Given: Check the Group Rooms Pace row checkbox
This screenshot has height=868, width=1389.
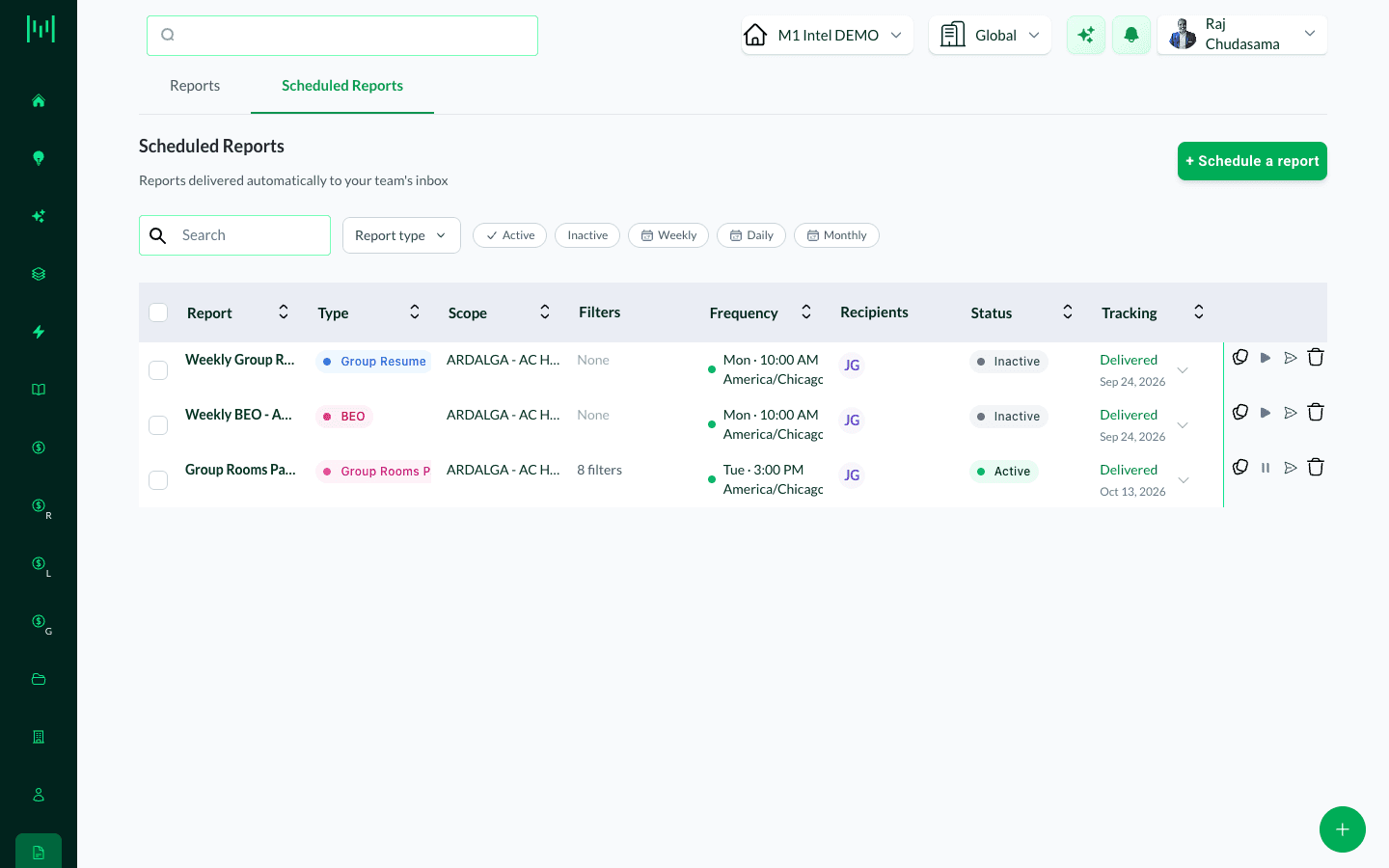Looking at the screenshot, I should coord(159,480).
